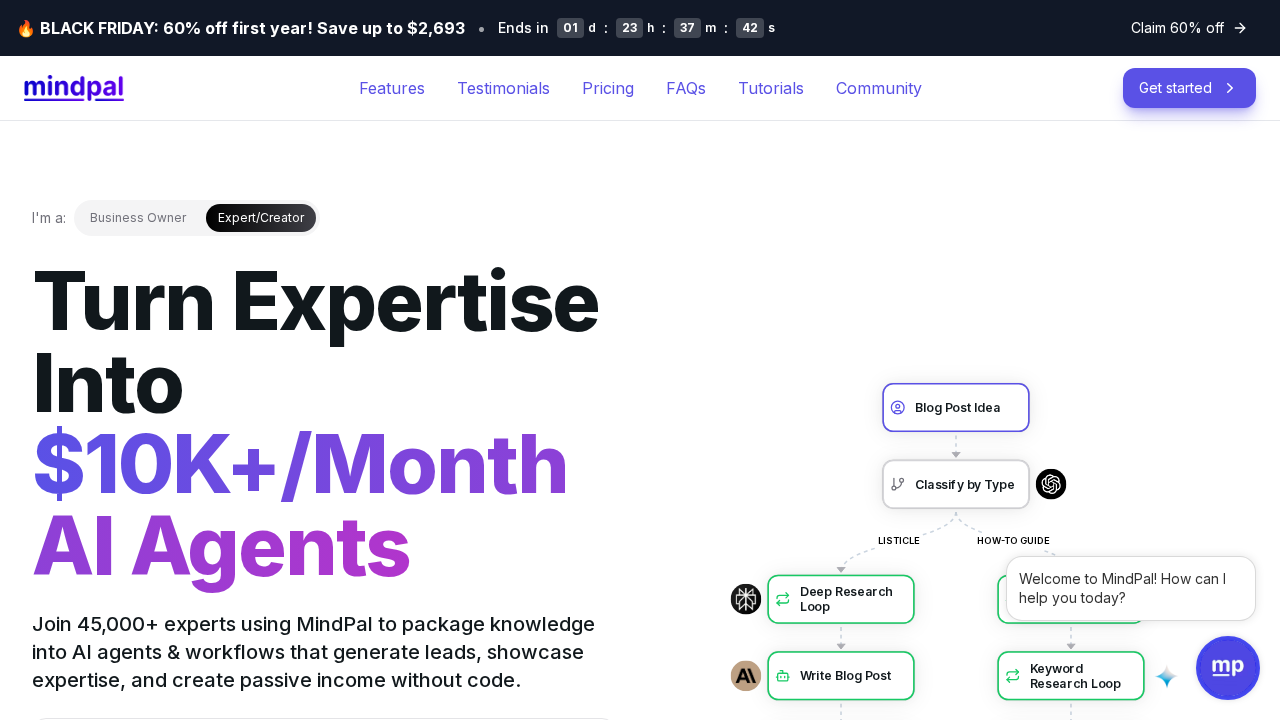Navigate to Community
The height and width of the screenshot is (720, 1280).
(x=878, y=88)
